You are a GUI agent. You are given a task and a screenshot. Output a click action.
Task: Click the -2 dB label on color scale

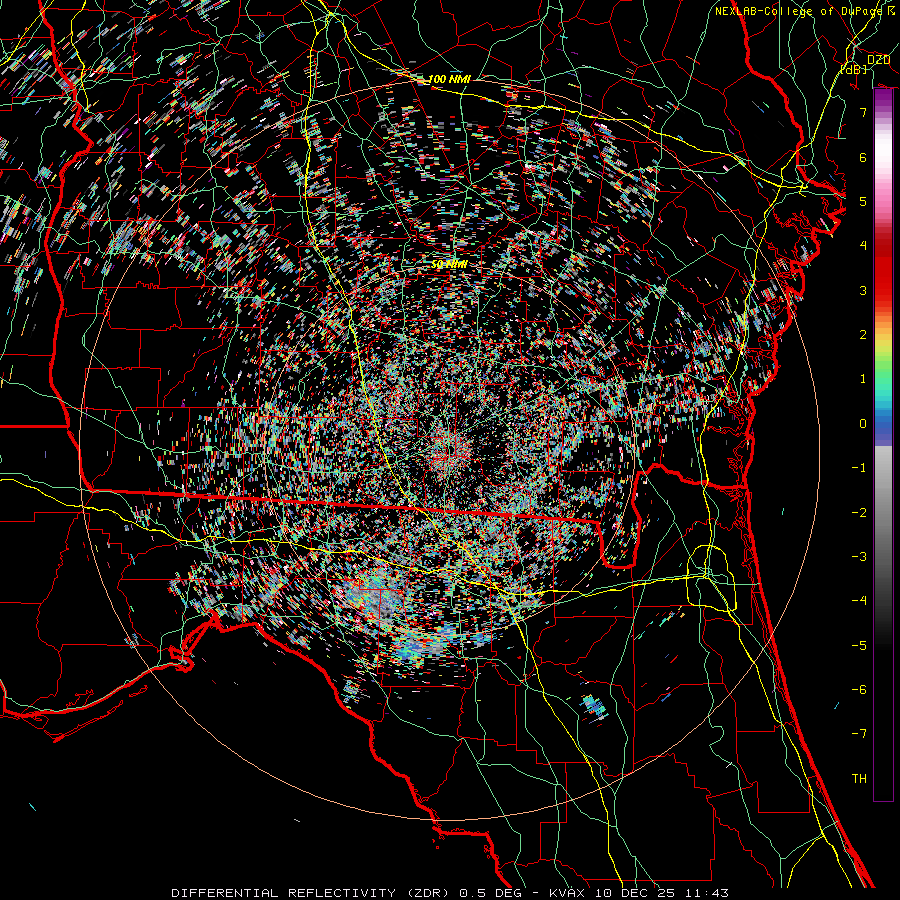(x=859, y=513)
